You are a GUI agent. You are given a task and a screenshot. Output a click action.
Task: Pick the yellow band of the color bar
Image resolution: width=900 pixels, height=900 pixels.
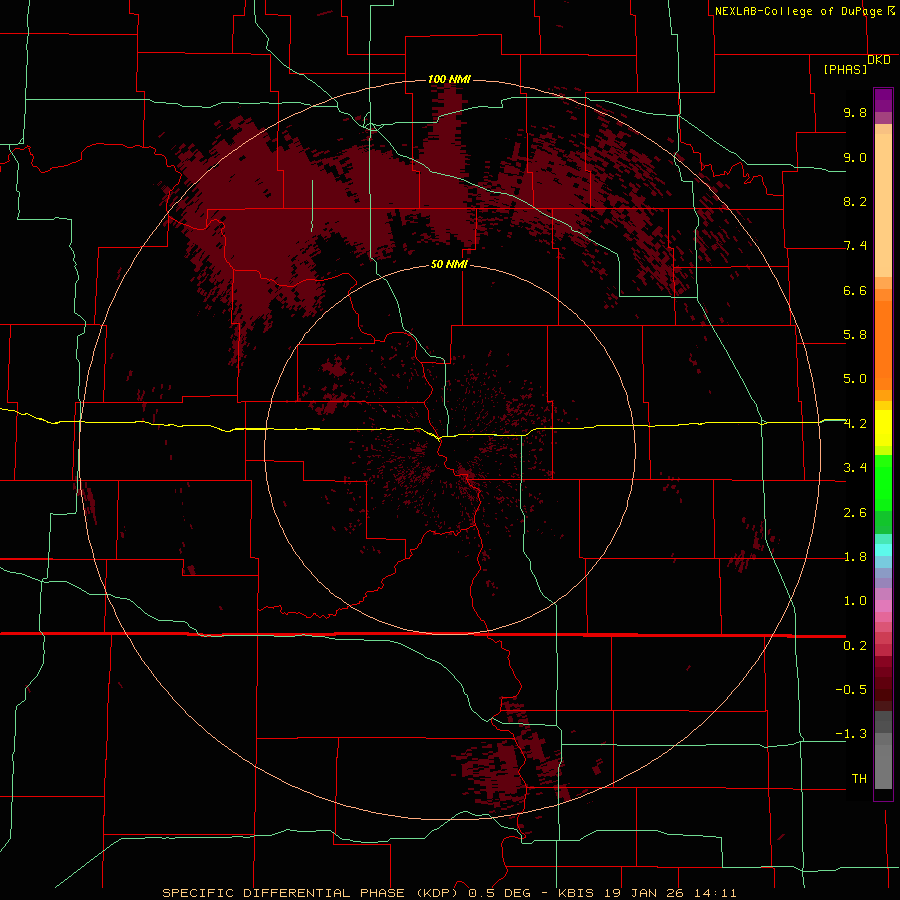coord(883,428)
